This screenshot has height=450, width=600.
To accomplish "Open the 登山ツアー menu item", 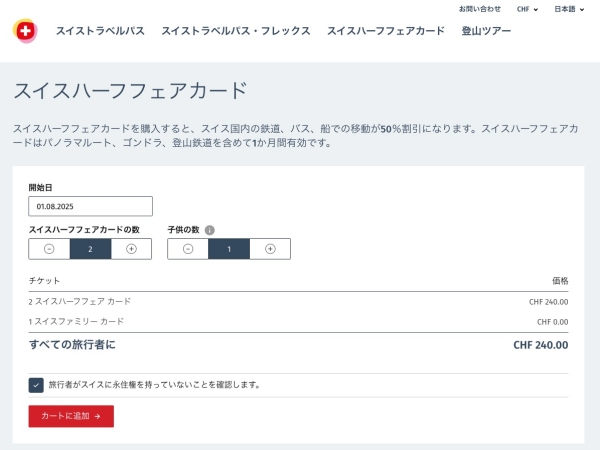I will point(486,31).
